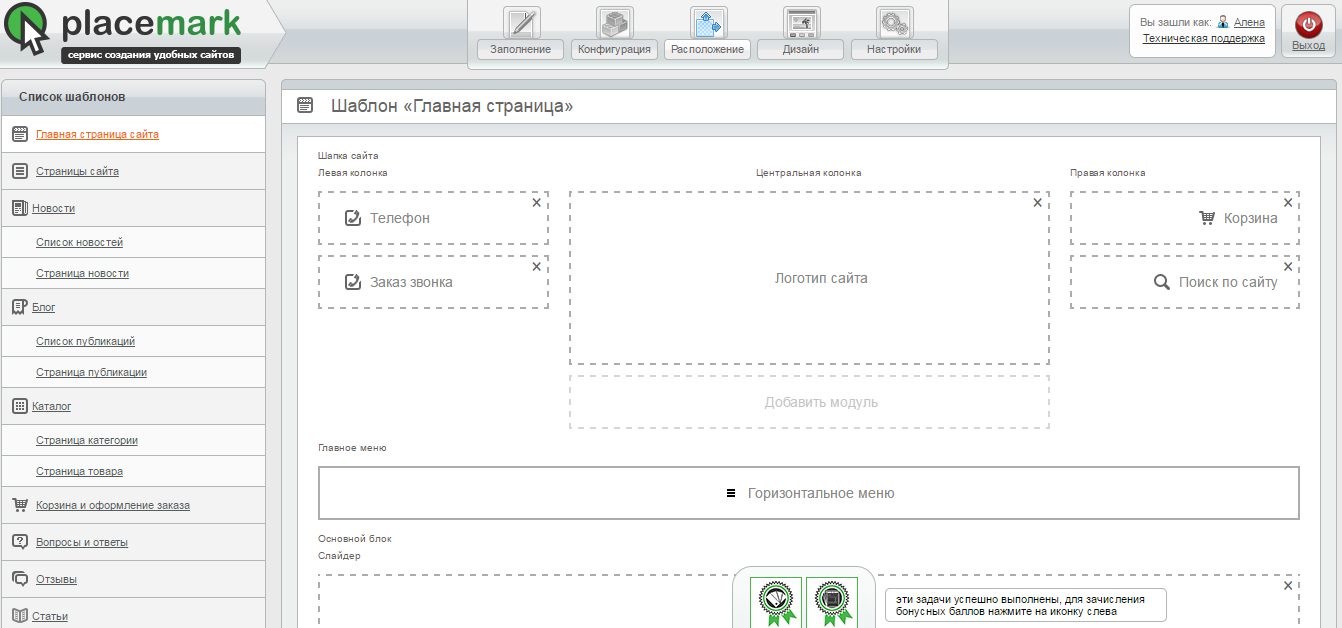Open user profile link Алена
Screen dimensions: 1342x628
pyautogui.click(x=1249, y=22)
